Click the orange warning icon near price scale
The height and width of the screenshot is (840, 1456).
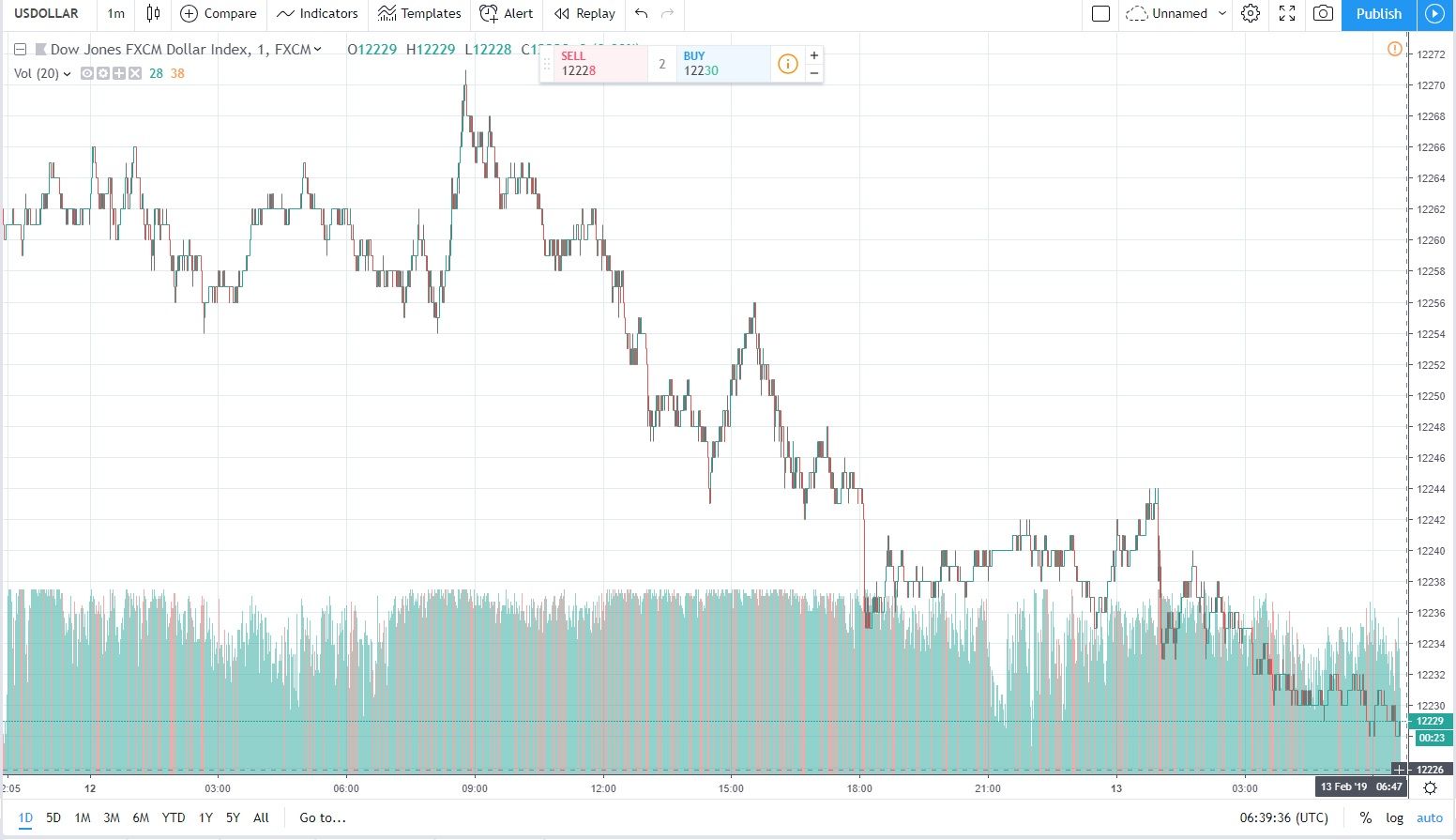[x=1395, y=49]
